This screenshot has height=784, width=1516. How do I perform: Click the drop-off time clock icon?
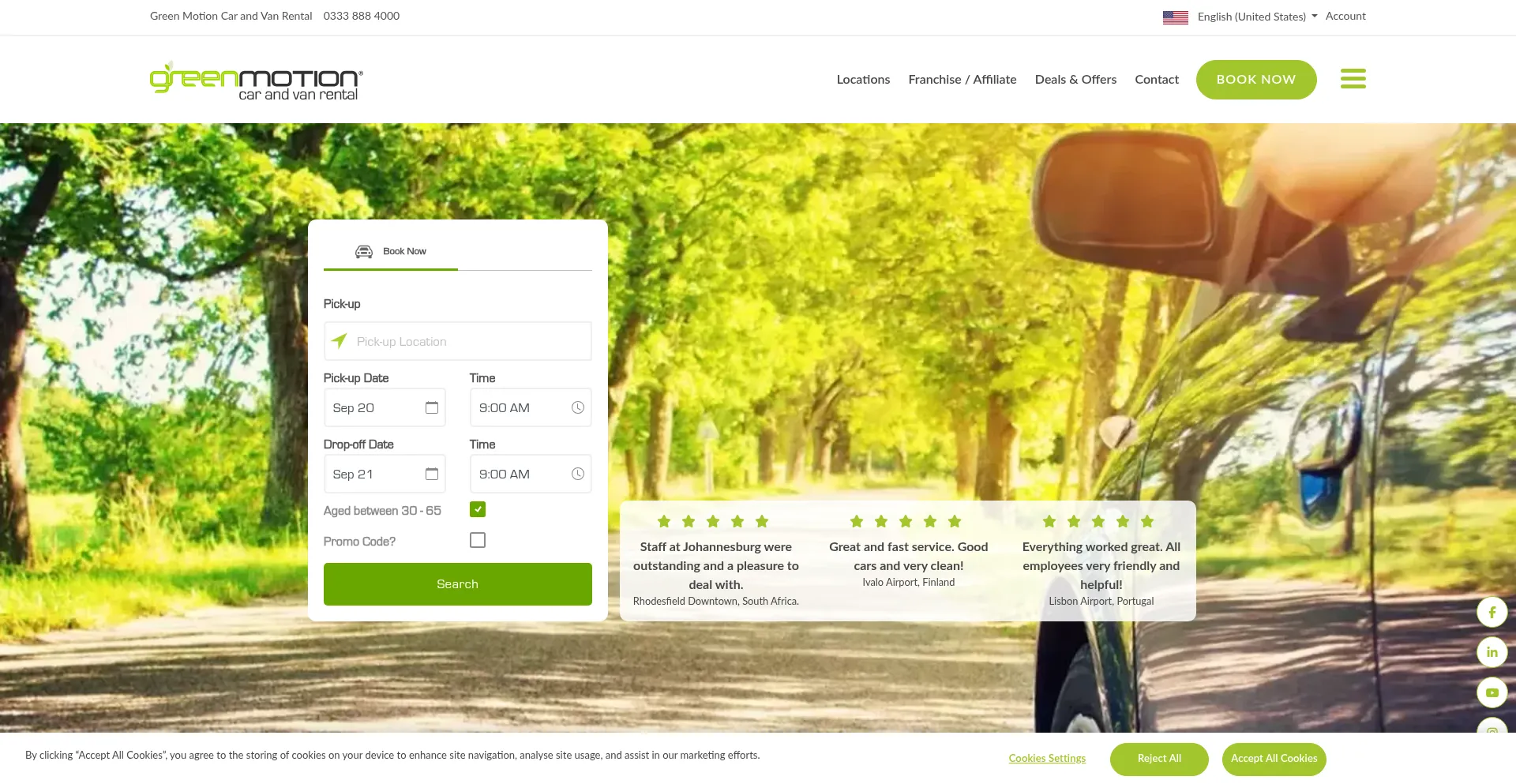pyautogui.click(x=578, y=474)
